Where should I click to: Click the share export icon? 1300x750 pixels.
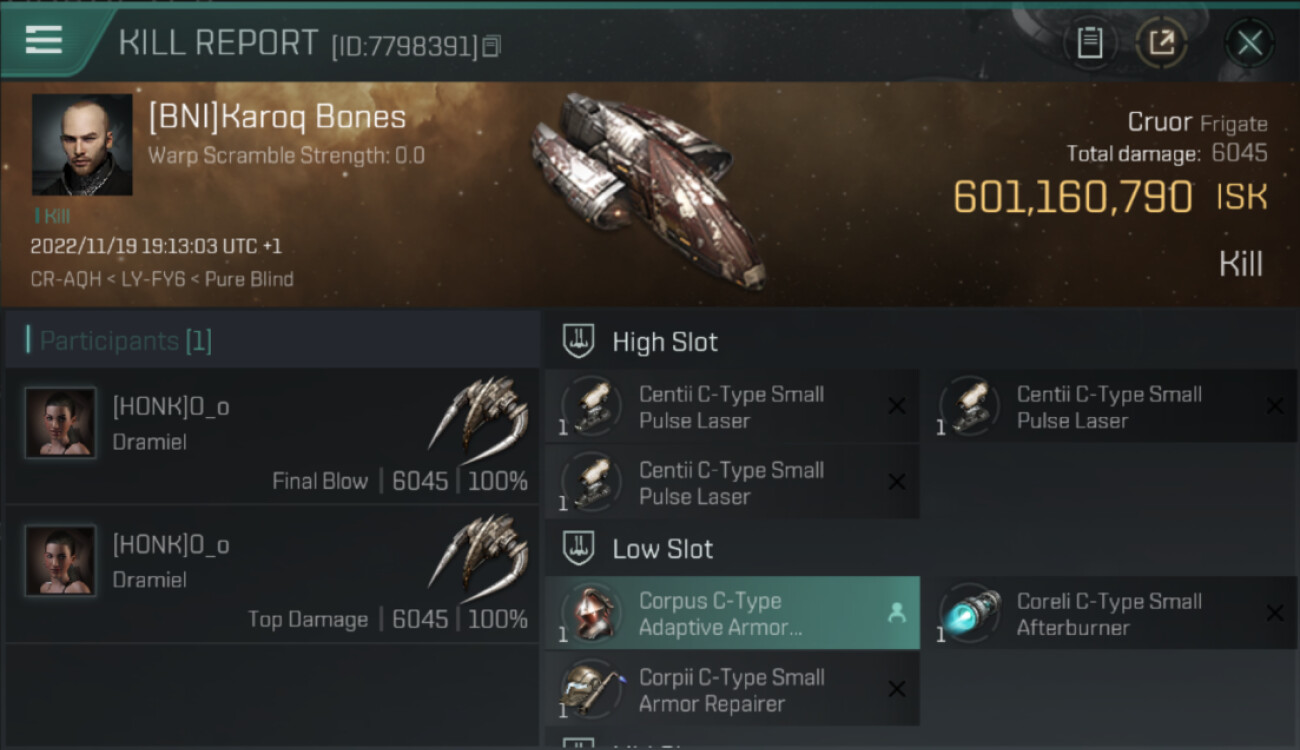tap(1161, 43)
